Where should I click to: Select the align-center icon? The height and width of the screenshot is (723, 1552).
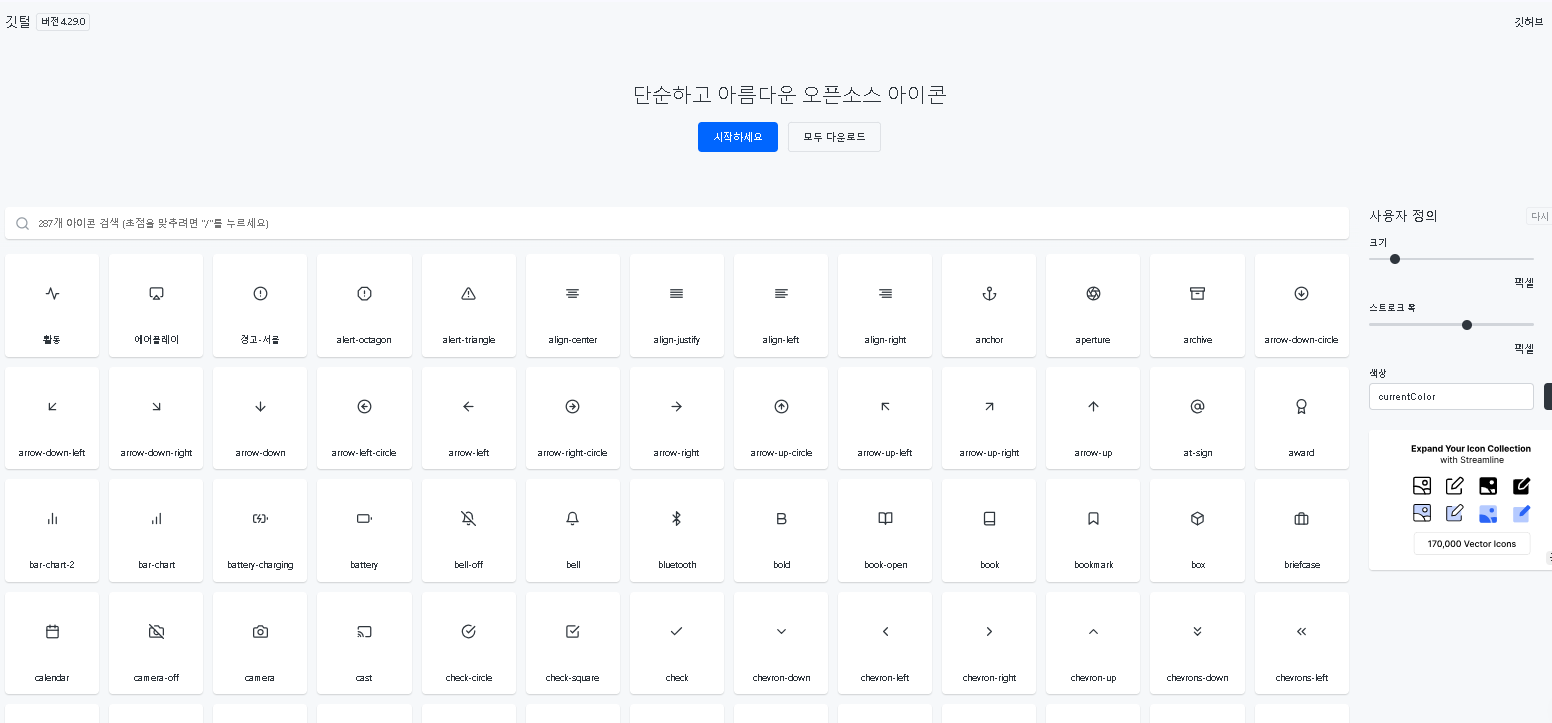click(573, 305)
